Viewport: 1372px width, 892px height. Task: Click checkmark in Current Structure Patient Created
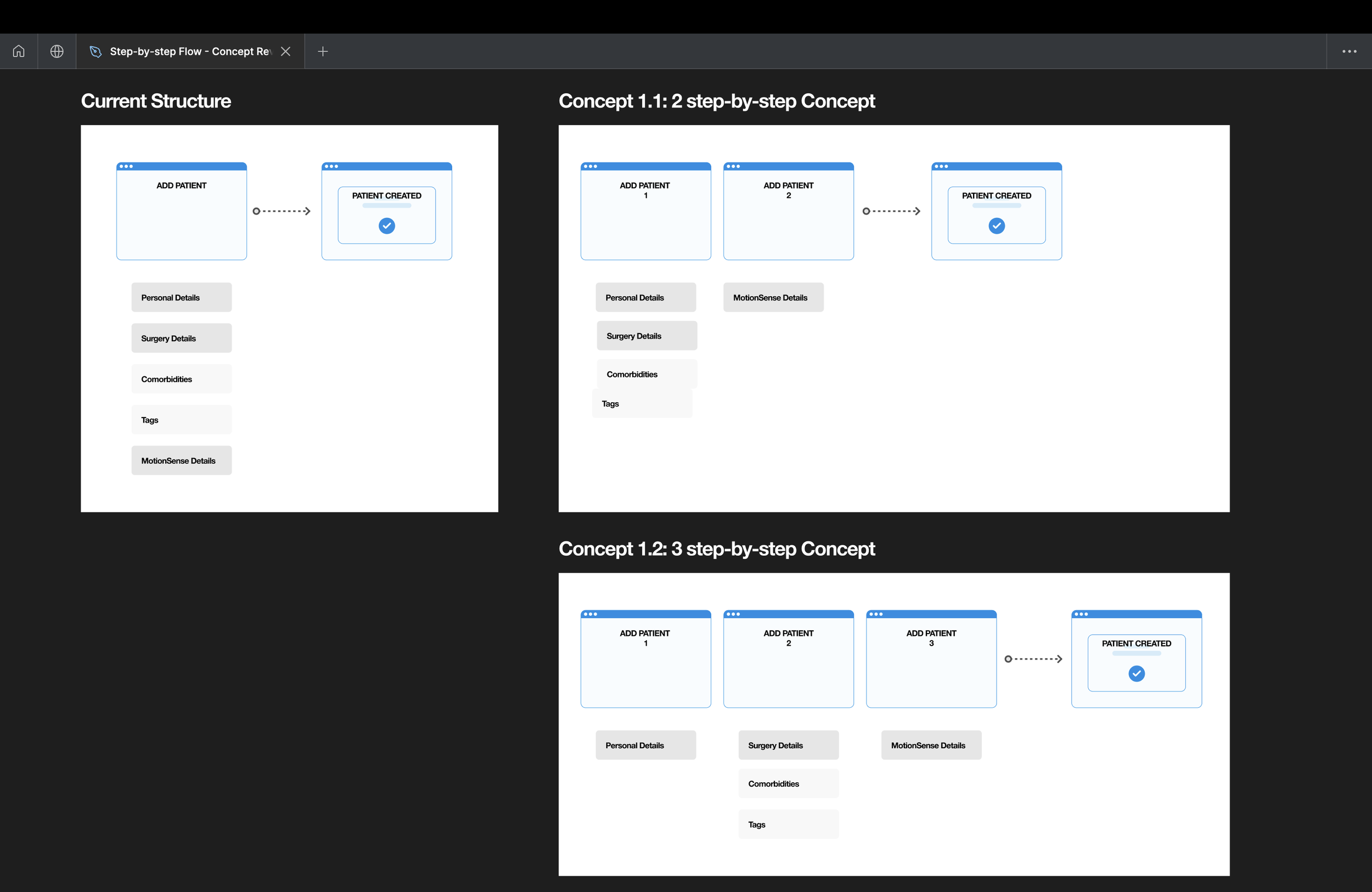387,226
